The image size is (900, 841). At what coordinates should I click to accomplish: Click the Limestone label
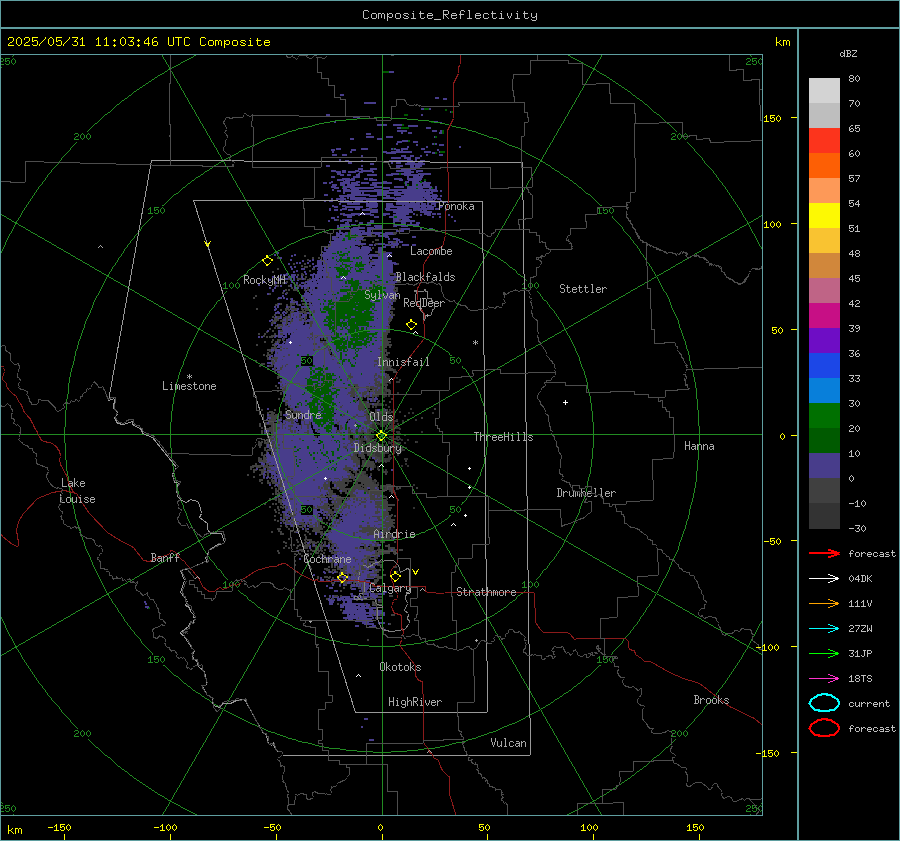(189, 386)
